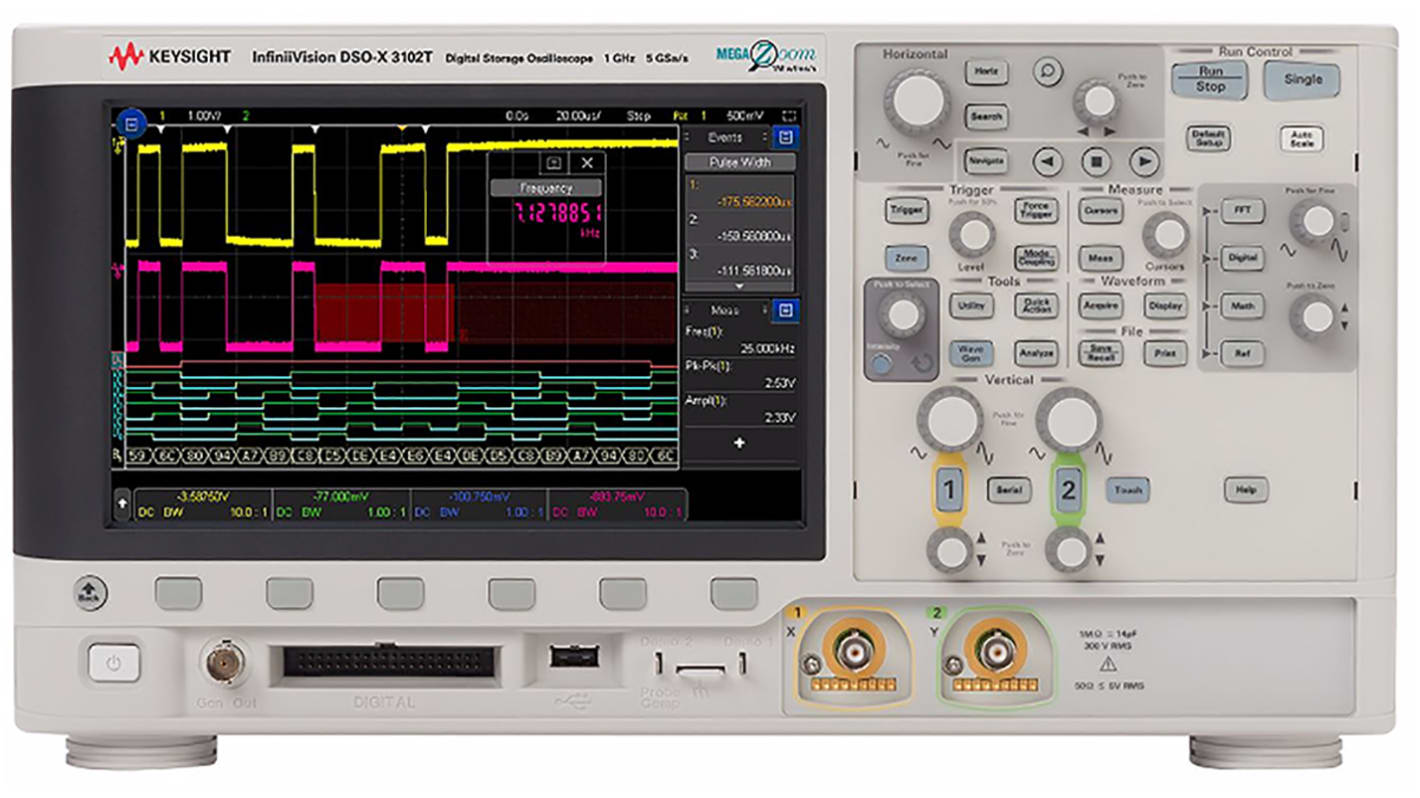Close the Frequency counter popup
Image resolution: width=1420 pixels, height=798 pixels.
587,162
